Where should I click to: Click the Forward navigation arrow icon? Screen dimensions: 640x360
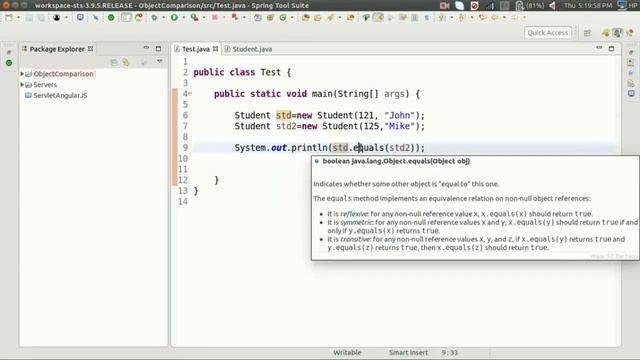point(514,18)
